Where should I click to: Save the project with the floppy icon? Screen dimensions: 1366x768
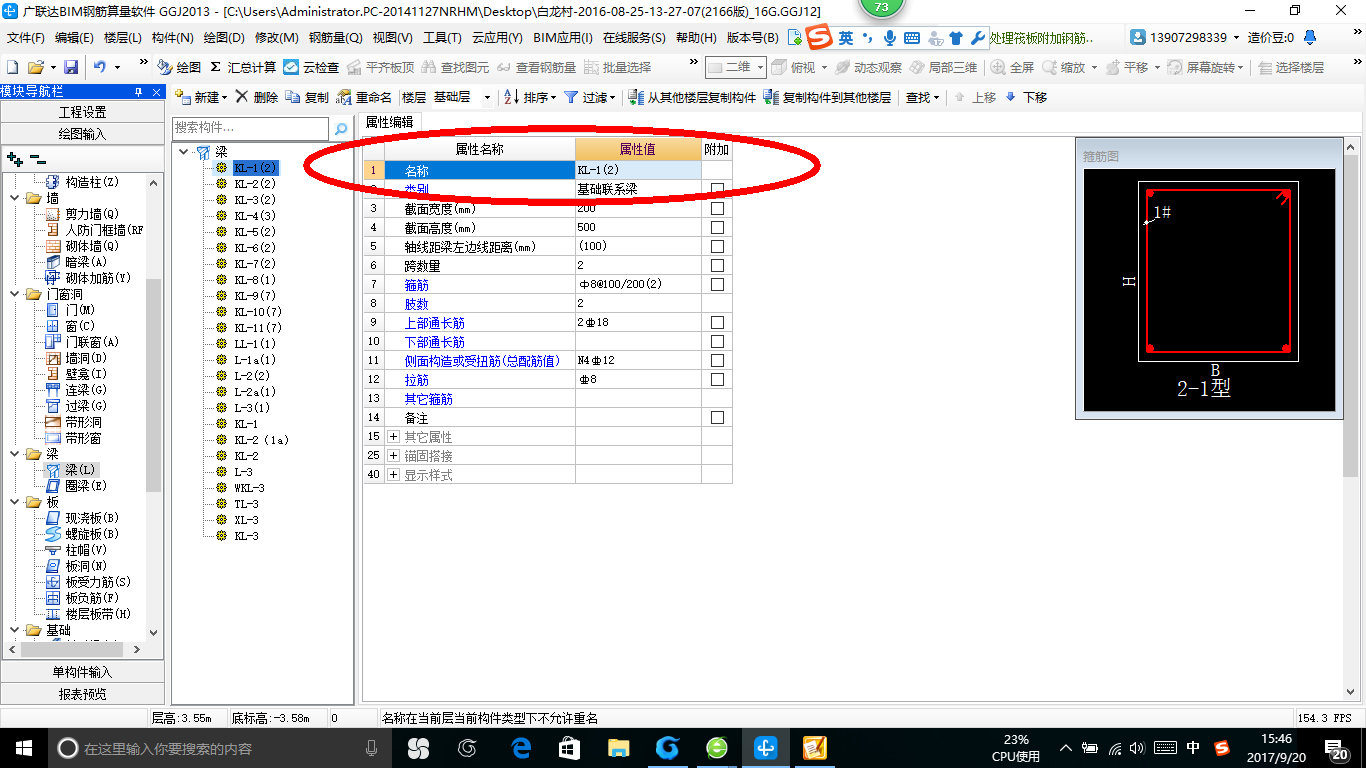tap(71, 67)
